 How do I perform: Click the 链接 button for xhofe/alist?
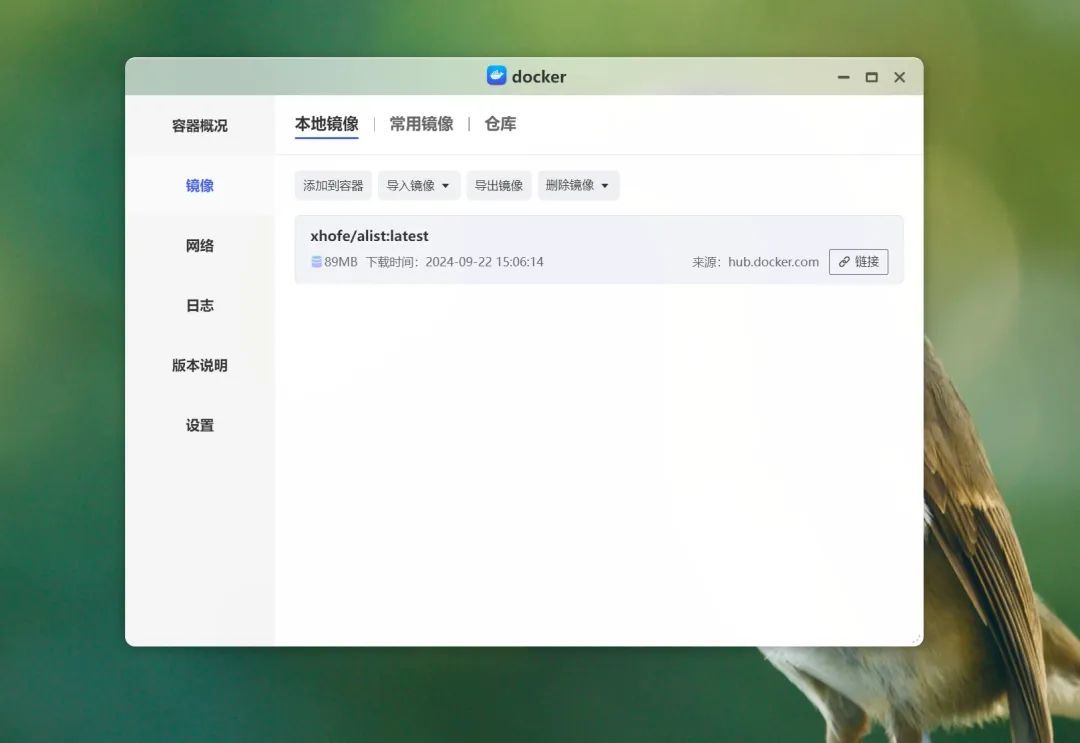[859, 262]
